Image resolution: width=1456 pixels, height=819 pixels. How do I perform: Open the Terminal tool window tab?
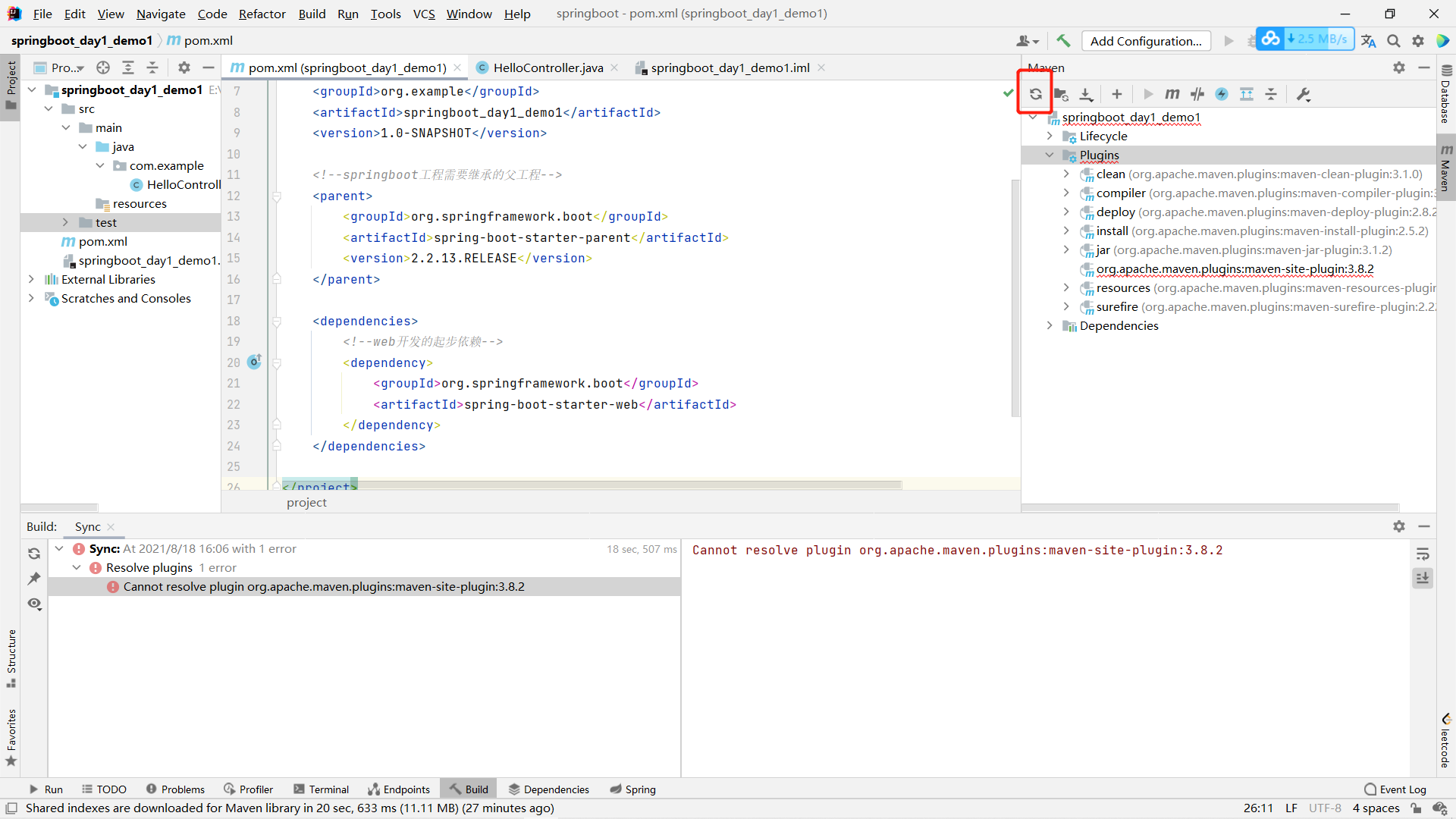pos(321,789)
